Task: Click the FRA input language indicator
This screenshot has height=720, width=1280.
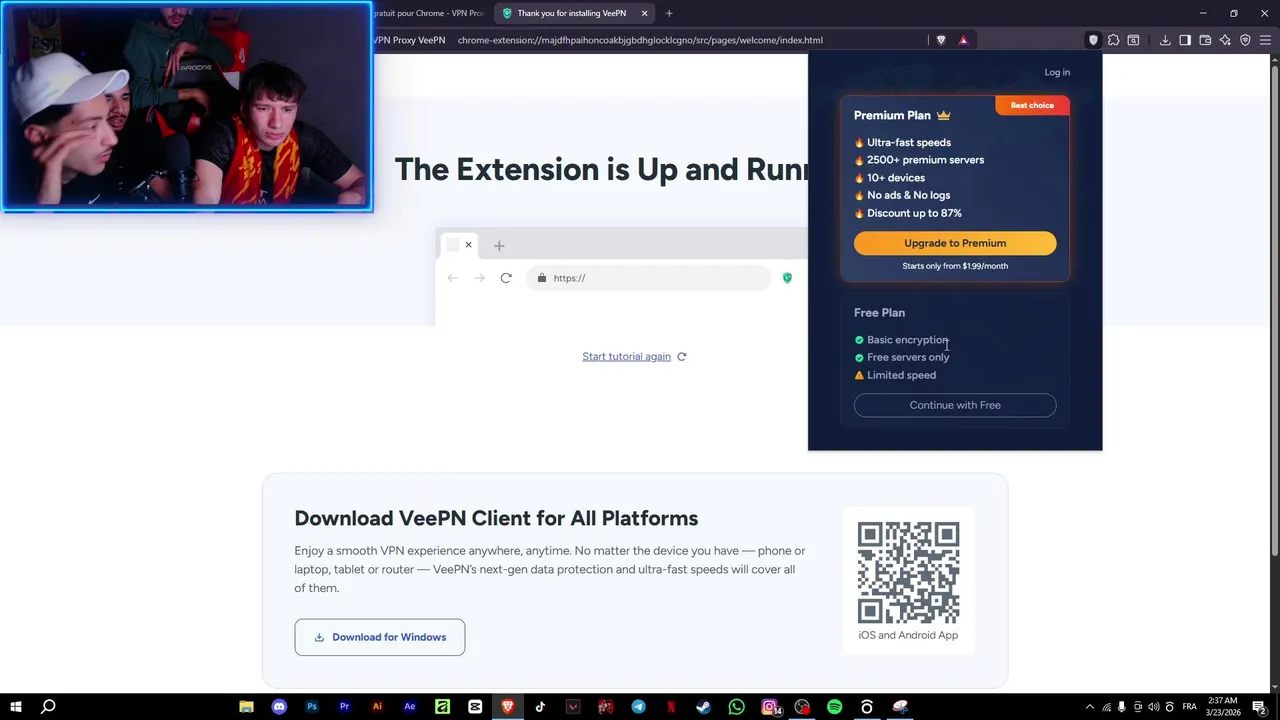Action: coord(1190,707)
